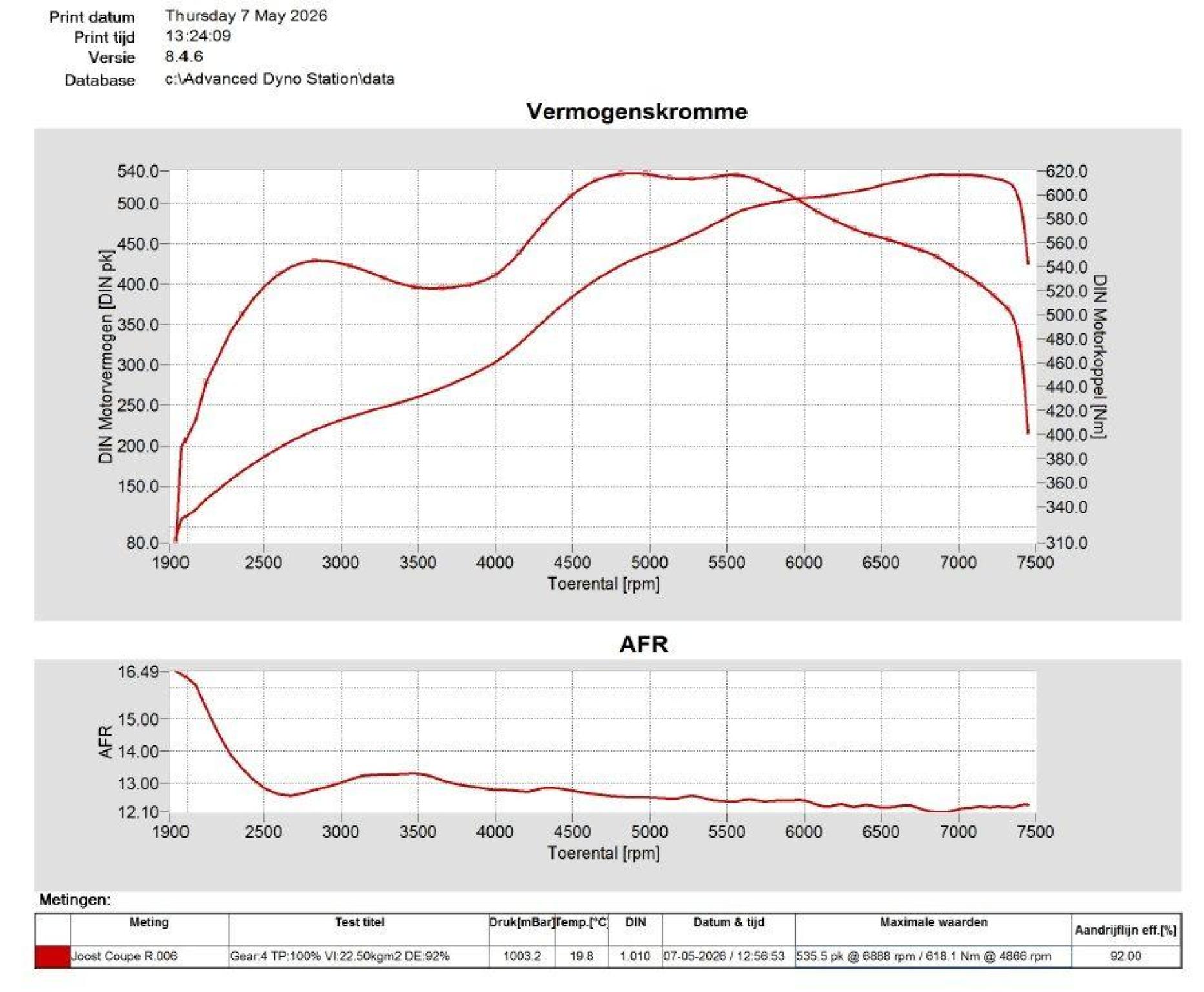The image size is (1204, 992).
Task: Click the Test titel column header
Action: click(x=360, y=923)
